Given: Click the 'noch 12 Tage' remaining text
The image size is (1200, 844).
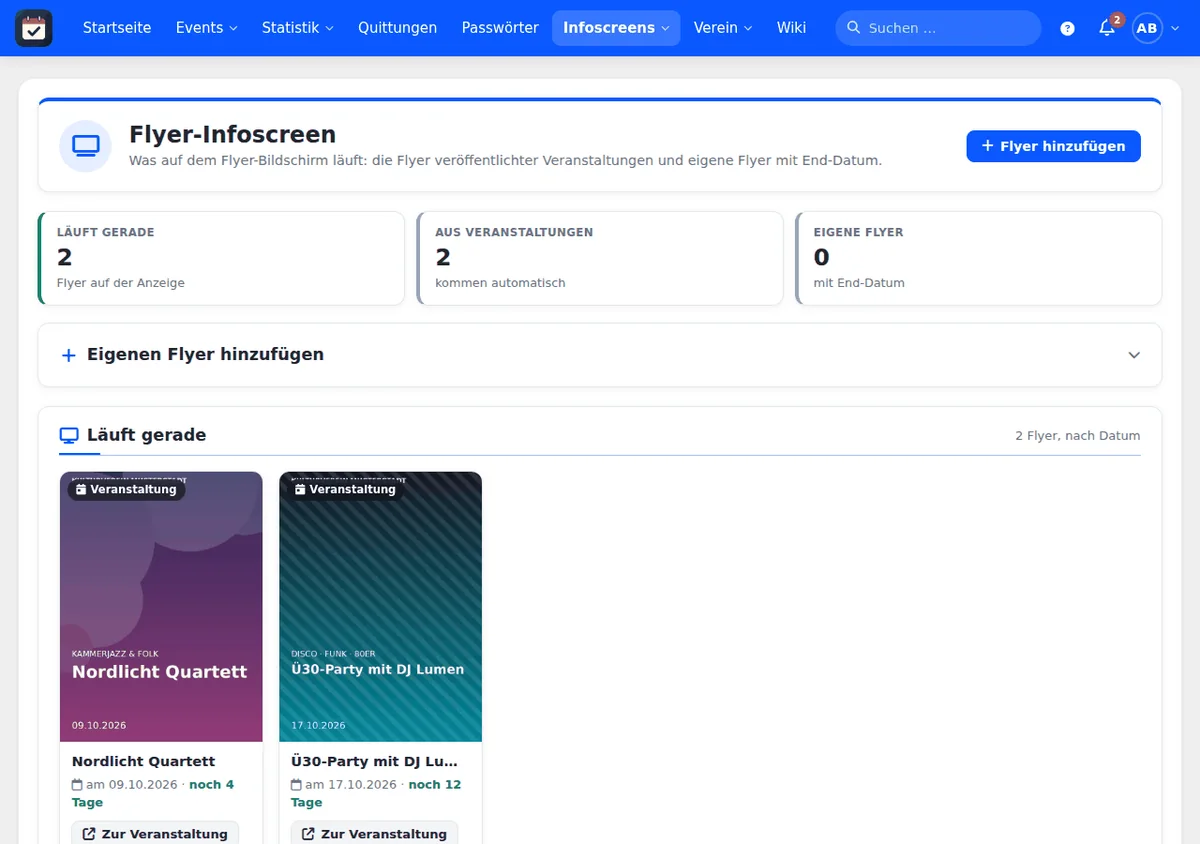Looking at the screenshot, I should click(x=376, y=794).
